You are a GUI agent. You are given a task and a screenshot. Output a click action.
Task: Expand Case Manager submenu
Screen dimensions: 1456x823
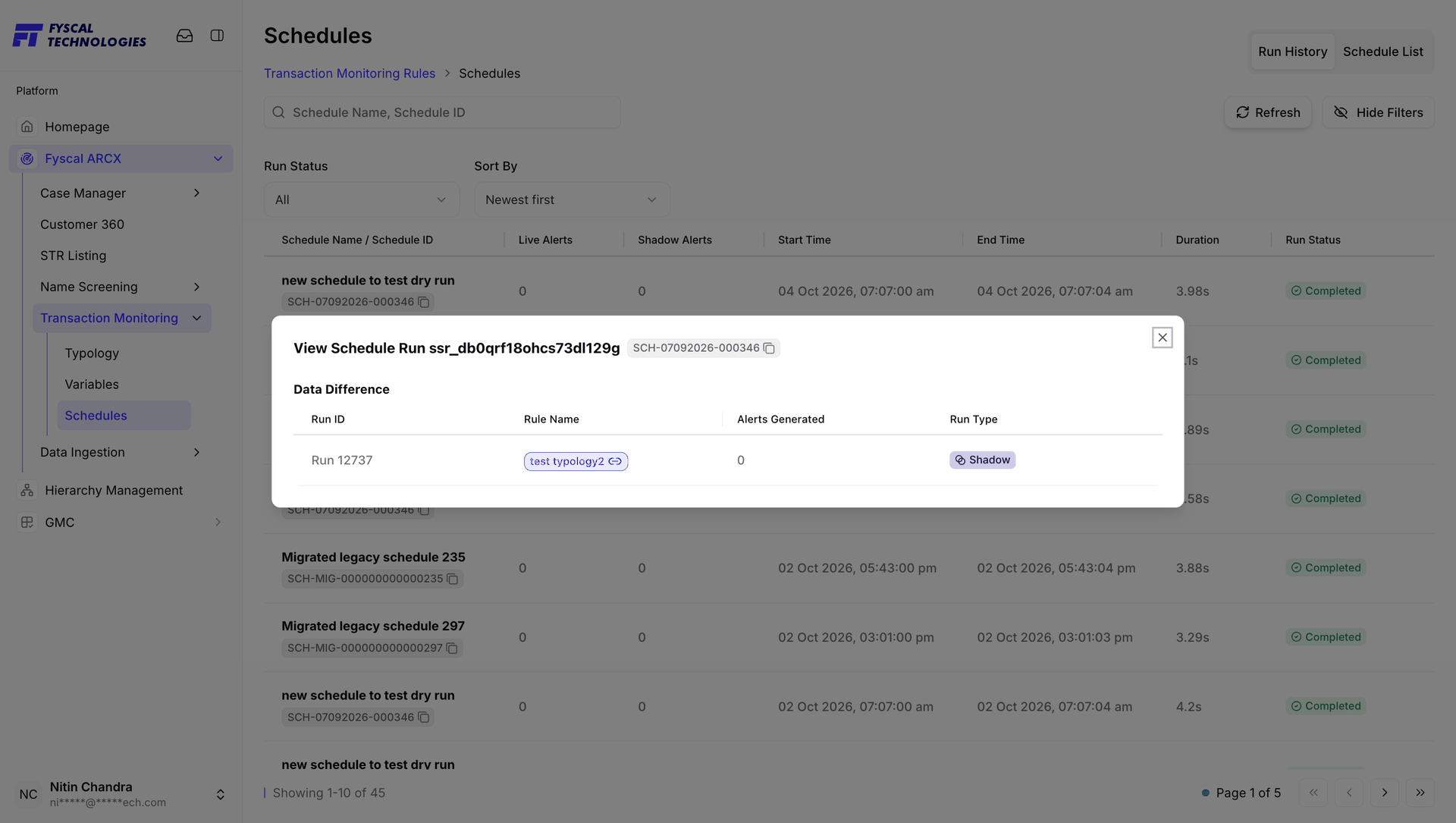pos(196,193)
